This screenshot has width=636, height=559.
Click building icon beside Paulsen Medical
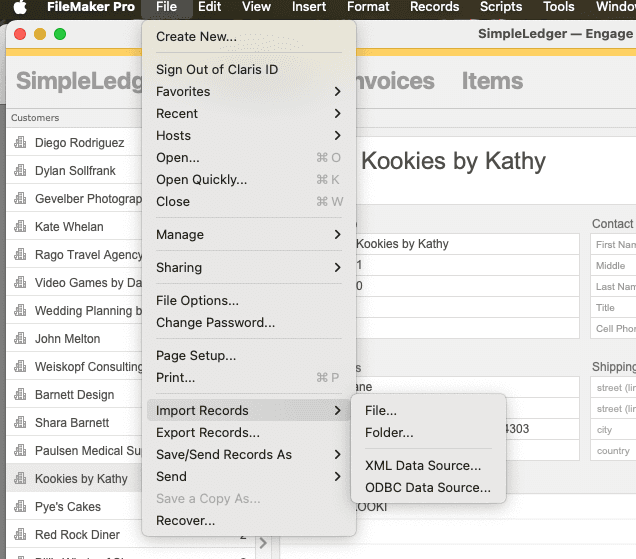(20, 450)
